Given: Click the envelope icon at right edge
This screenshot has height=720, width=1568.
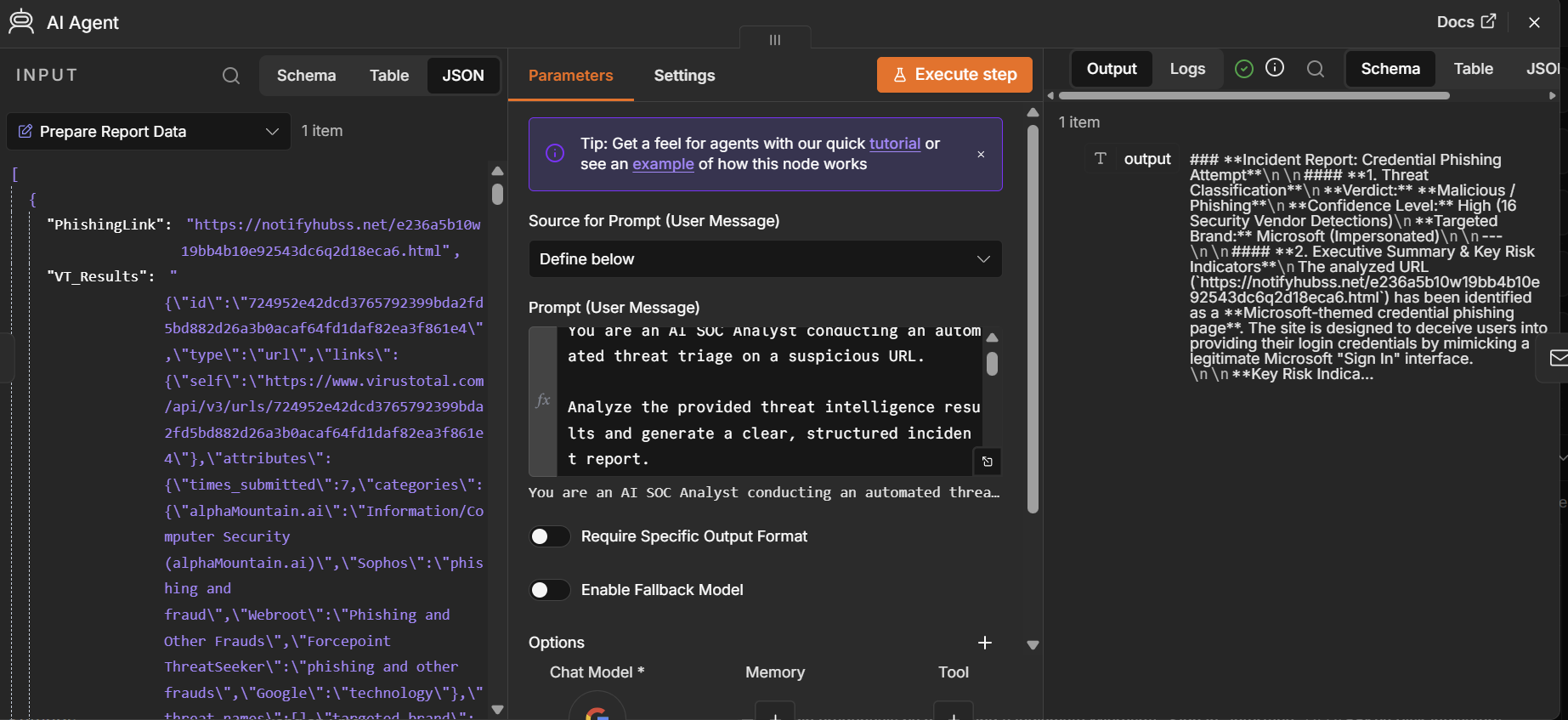Looking at the screenshot, I should point(1558,358).
